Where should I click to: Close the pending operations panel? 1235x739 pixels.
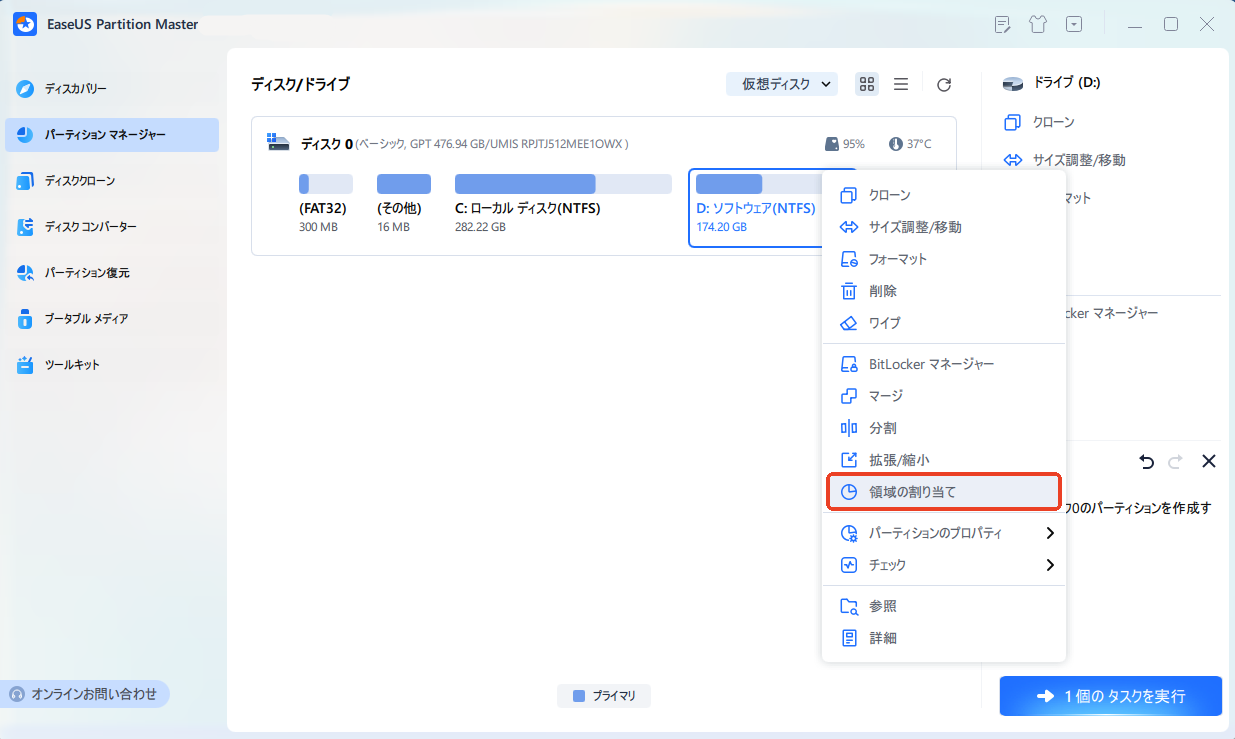[x=1208, y=461]
